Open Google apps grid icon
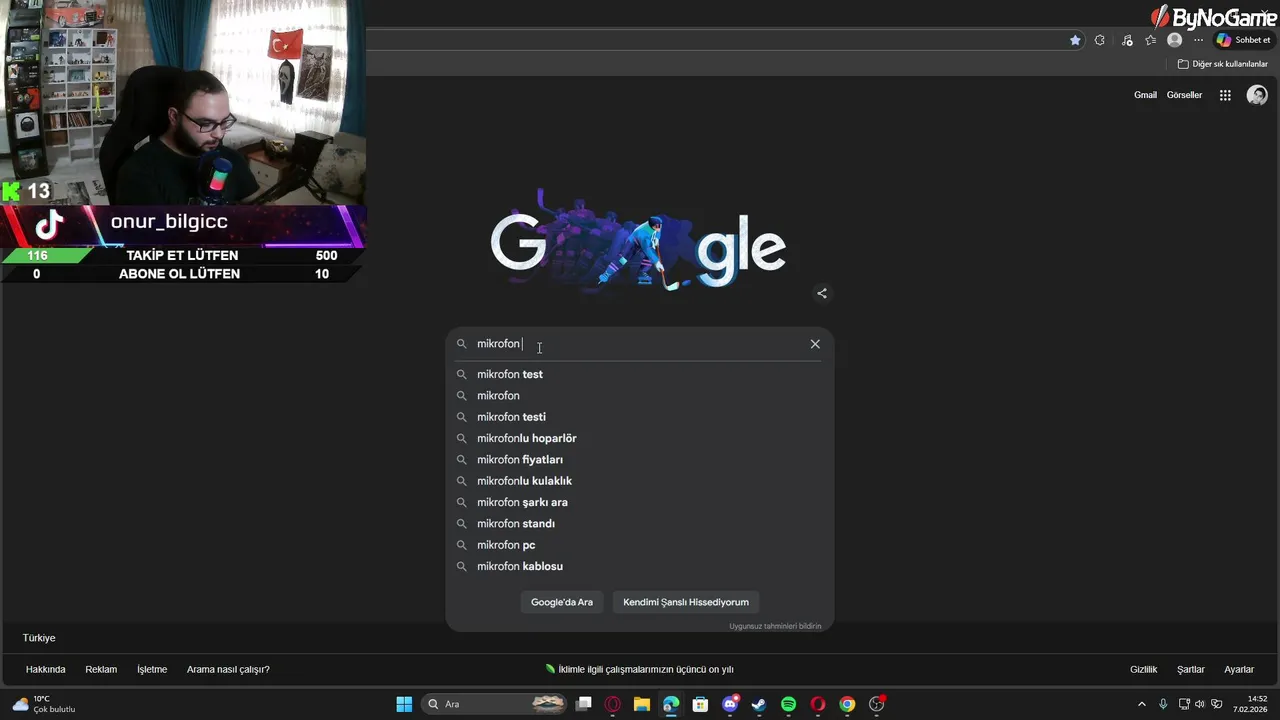Image resolution: width=1280 pixels, height=720 pixels. (x=1225, y=95)
